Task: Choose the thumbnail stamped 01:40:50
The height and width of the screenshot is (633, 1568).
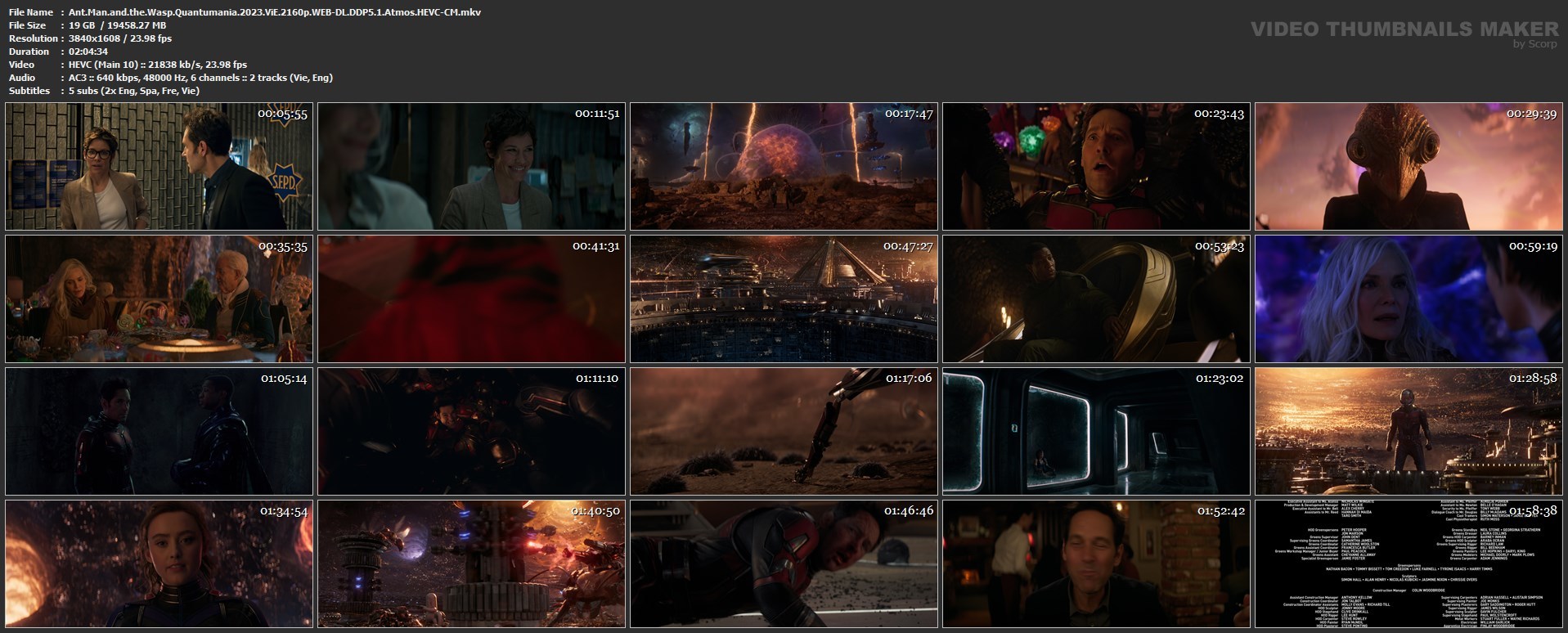Action: (471, 563)
